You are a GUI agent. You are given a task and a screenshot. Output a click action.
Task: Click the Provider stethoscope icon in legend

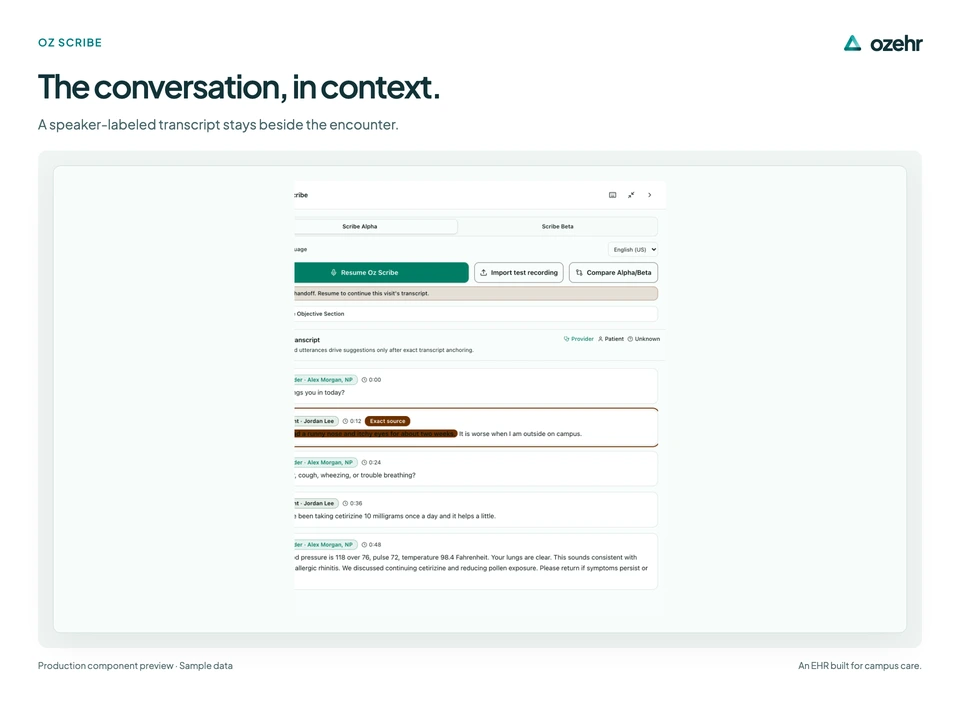click(x=566, y=339)
